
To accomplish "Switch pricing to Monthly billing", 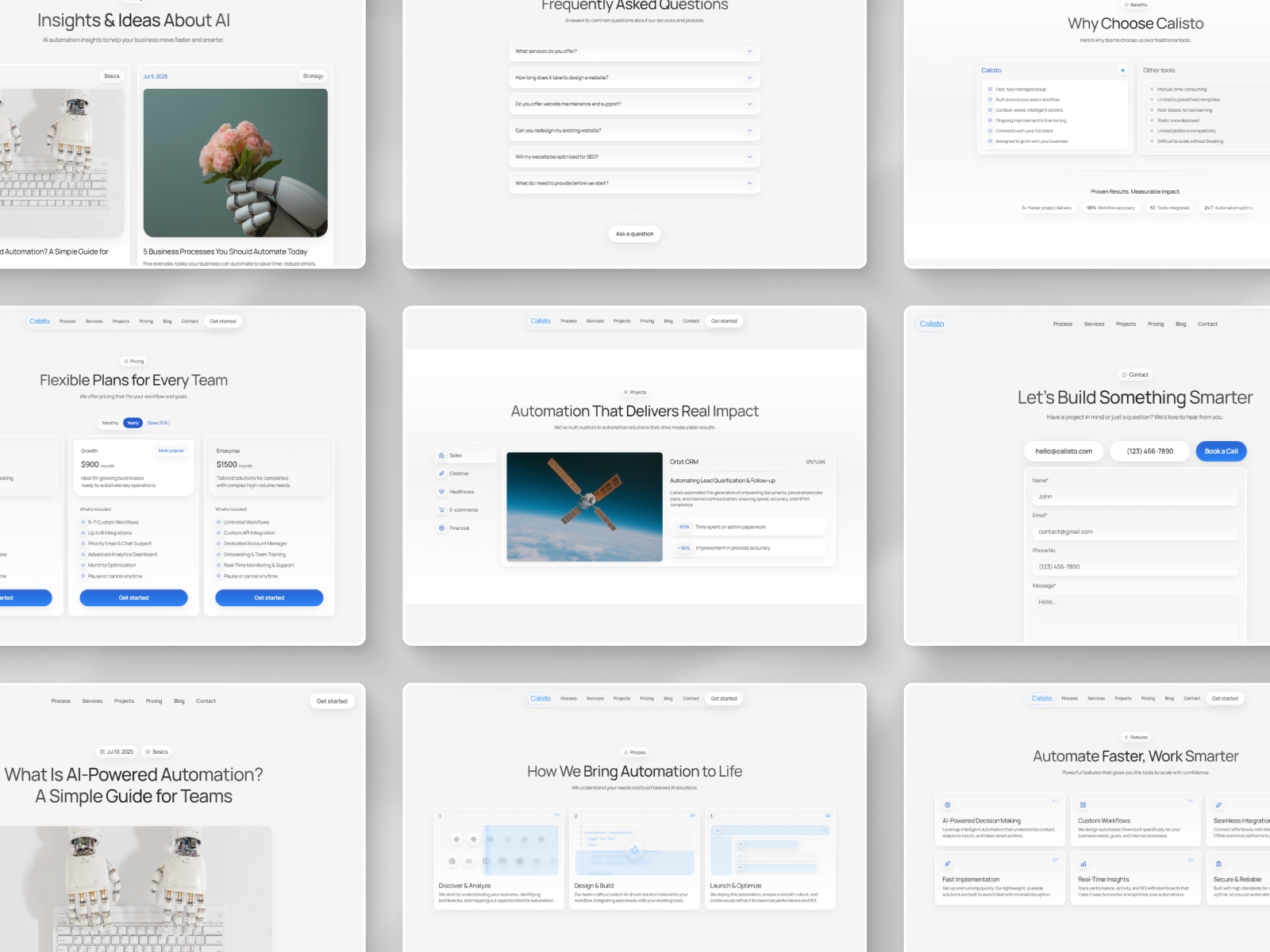I will point(110,423).
